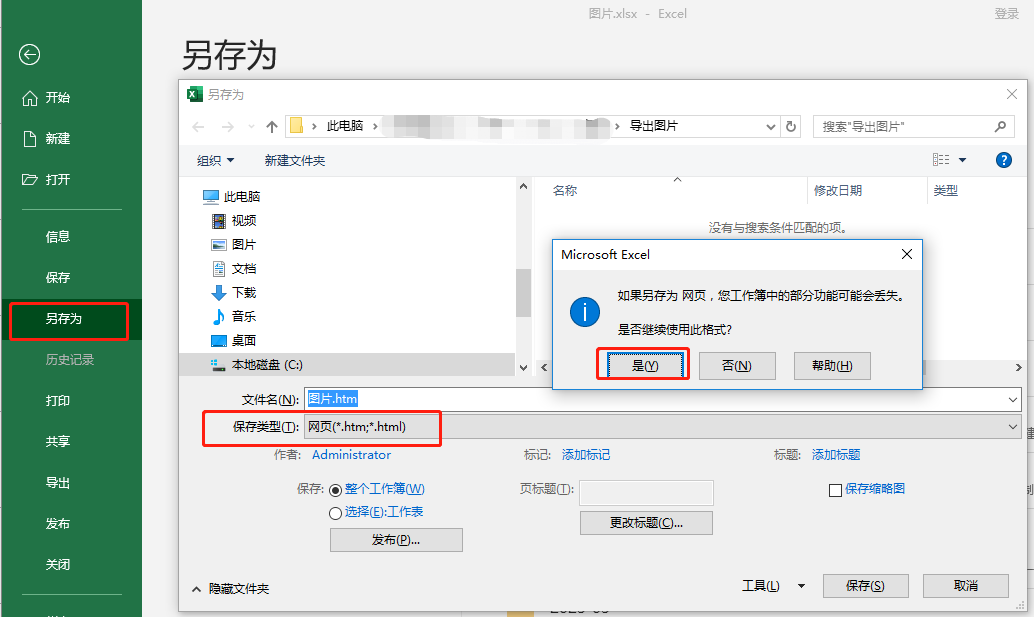Image resolution: width=1034 pixels, height=617 pixels.
Task: Click the 添加标题 link
Action: click(x=836, y=455)
